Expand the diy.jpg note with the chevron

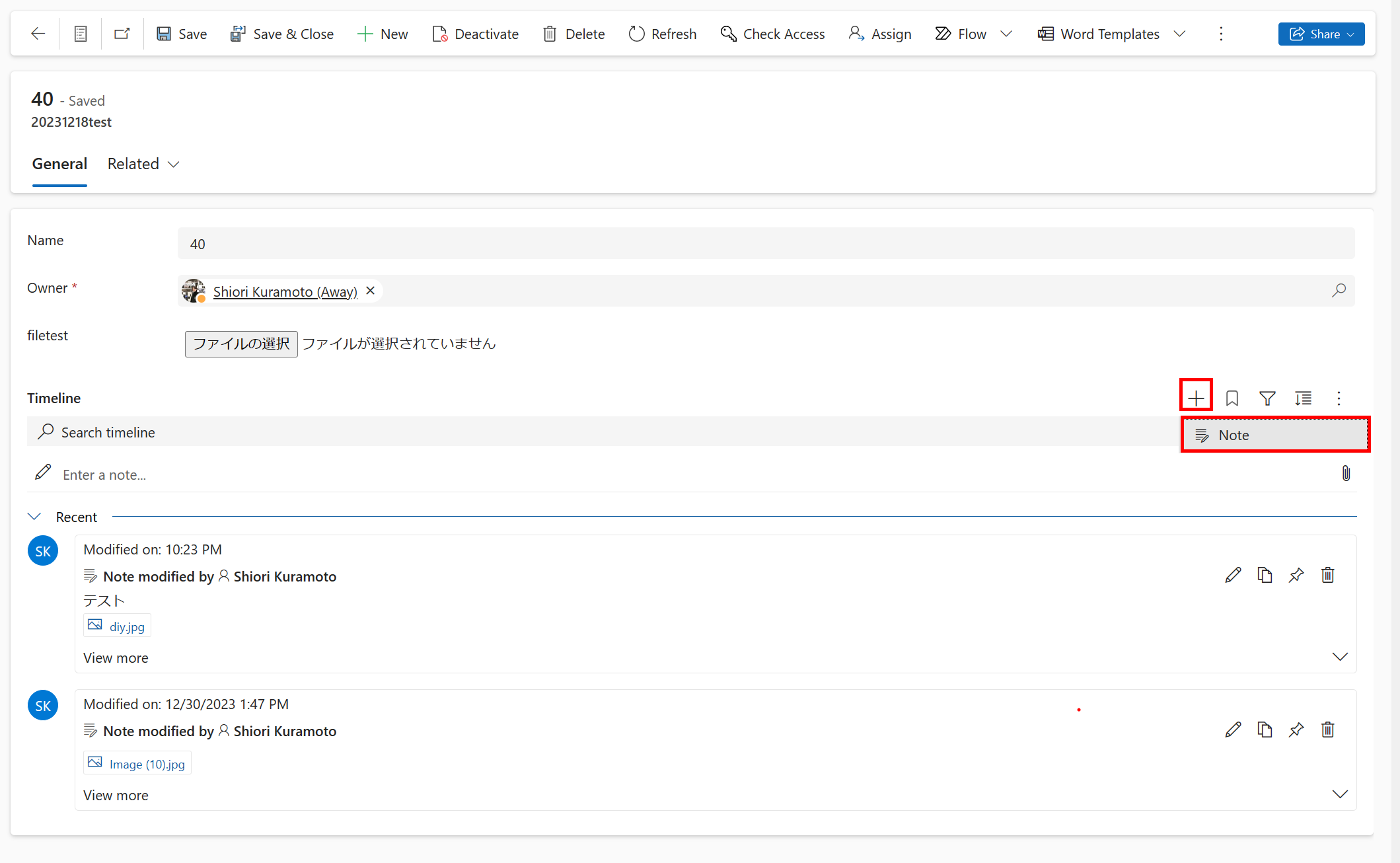[x=1340, y=657]
